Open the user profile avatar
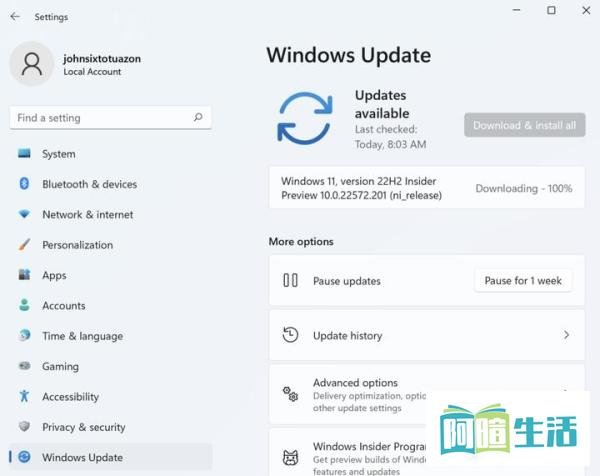Image resolution: width=600 pixels, height=476 pixels. pos(32,64)
